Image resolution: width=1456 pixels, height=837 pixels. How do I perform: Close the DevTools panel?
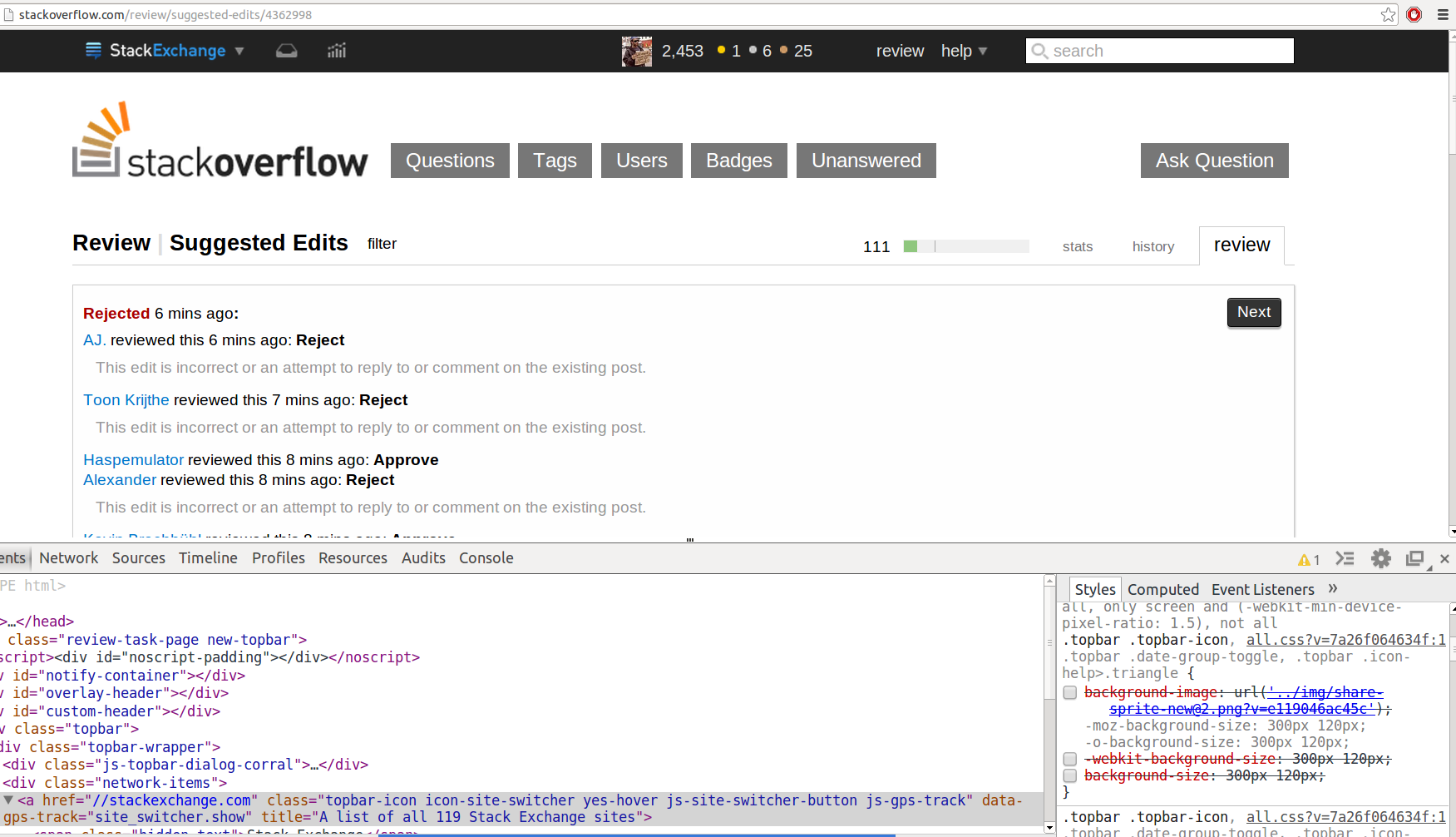coord(1445,559)
